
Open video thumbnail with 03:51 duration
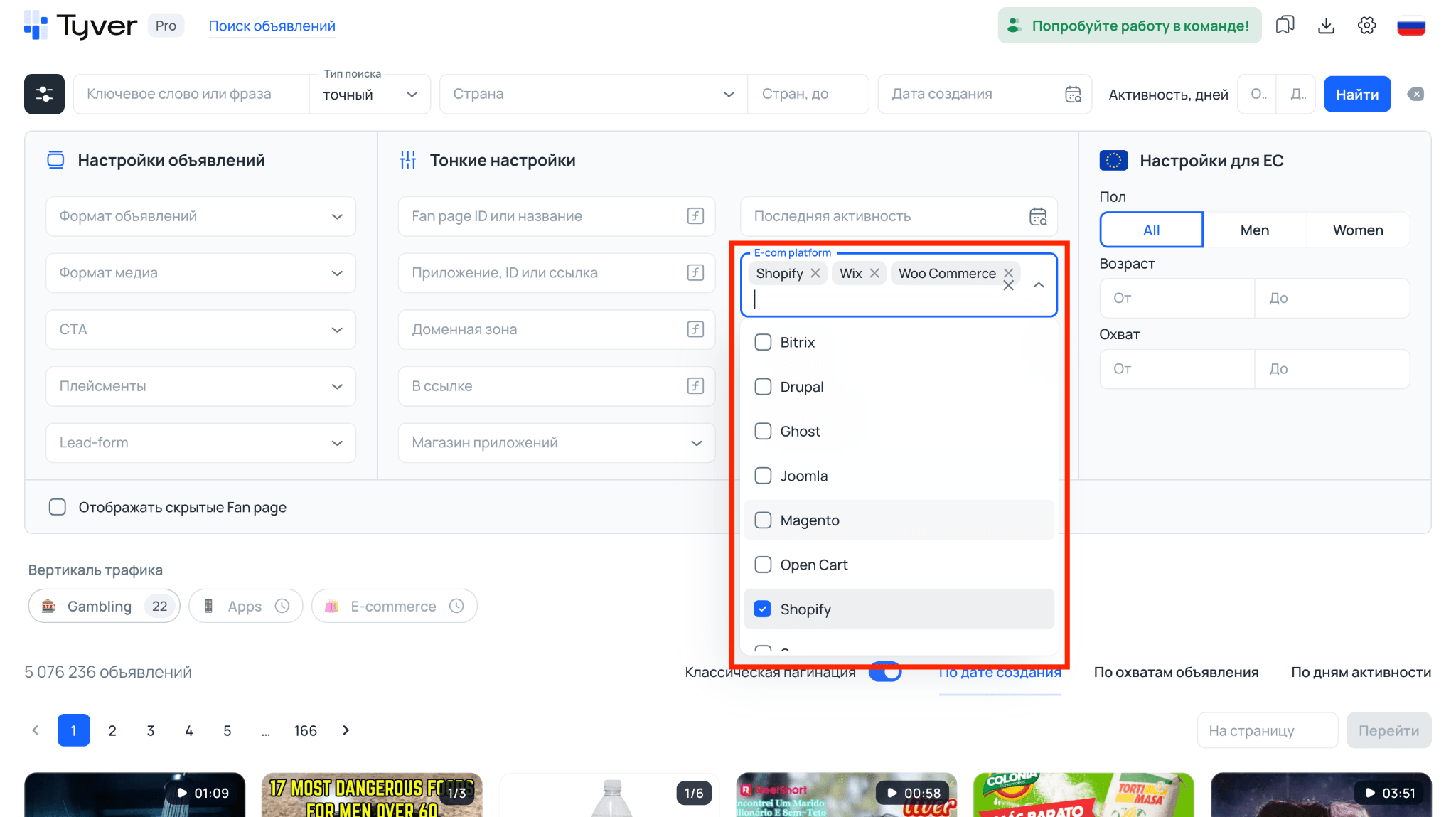tap(1321, 795)
